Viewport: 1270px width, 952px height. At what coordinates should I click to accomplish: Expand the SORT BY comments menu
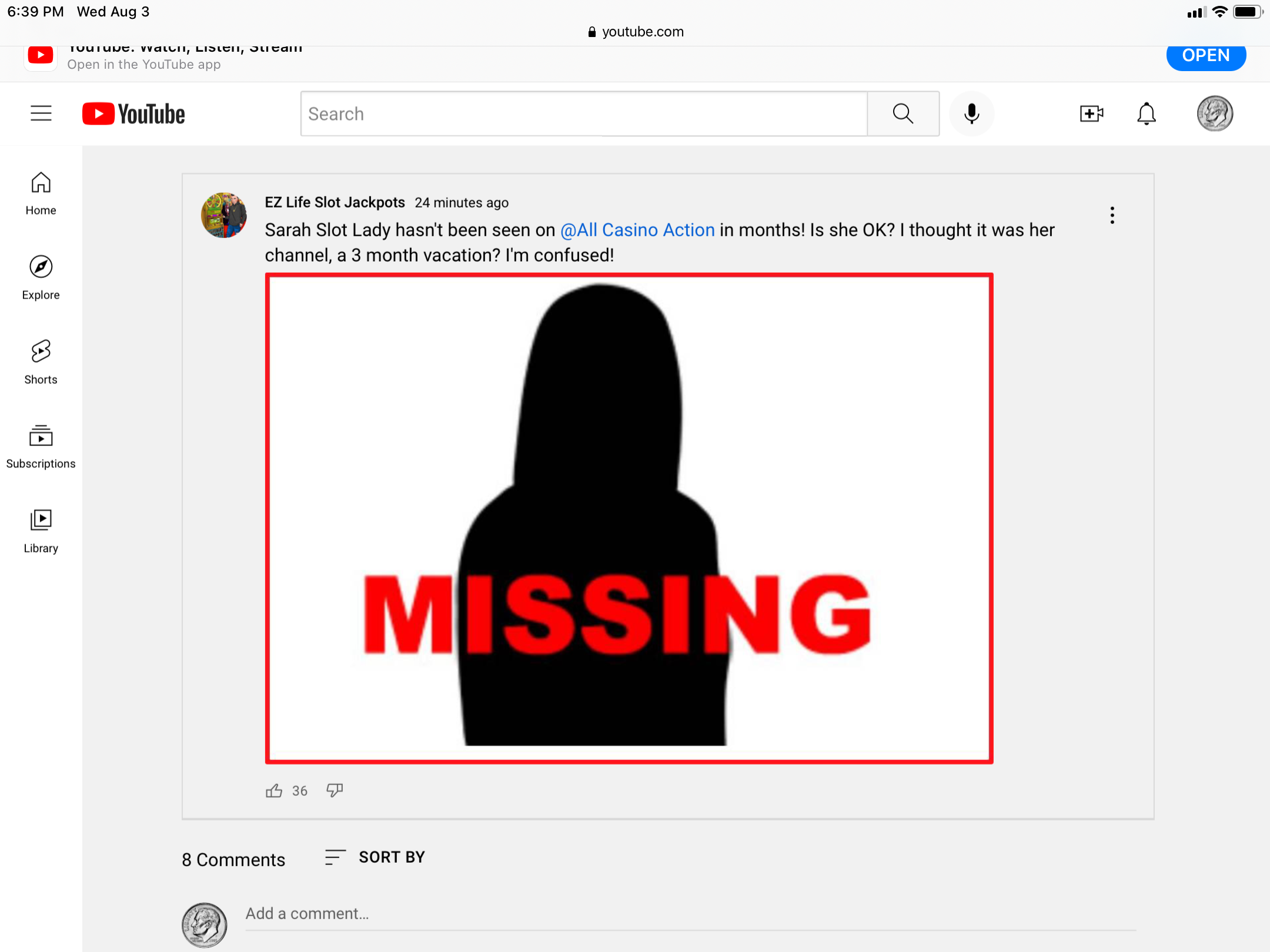click(x=376, y=857)
